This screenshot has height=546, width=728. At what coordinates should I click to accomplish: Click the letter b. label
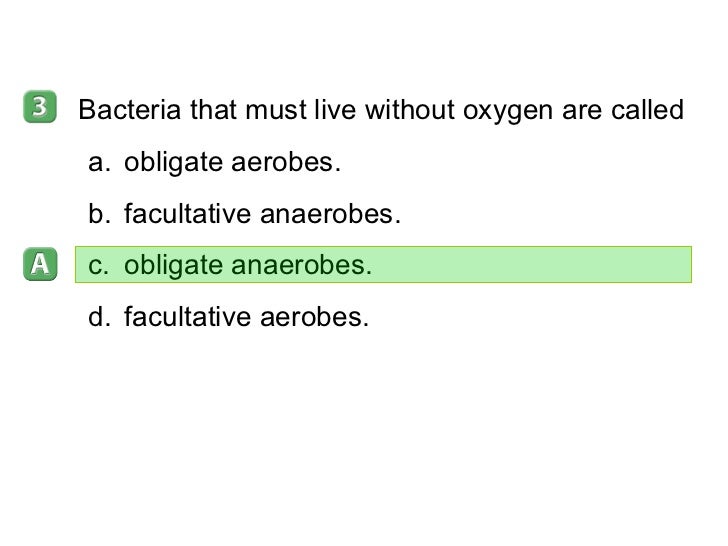coord(99,214)
